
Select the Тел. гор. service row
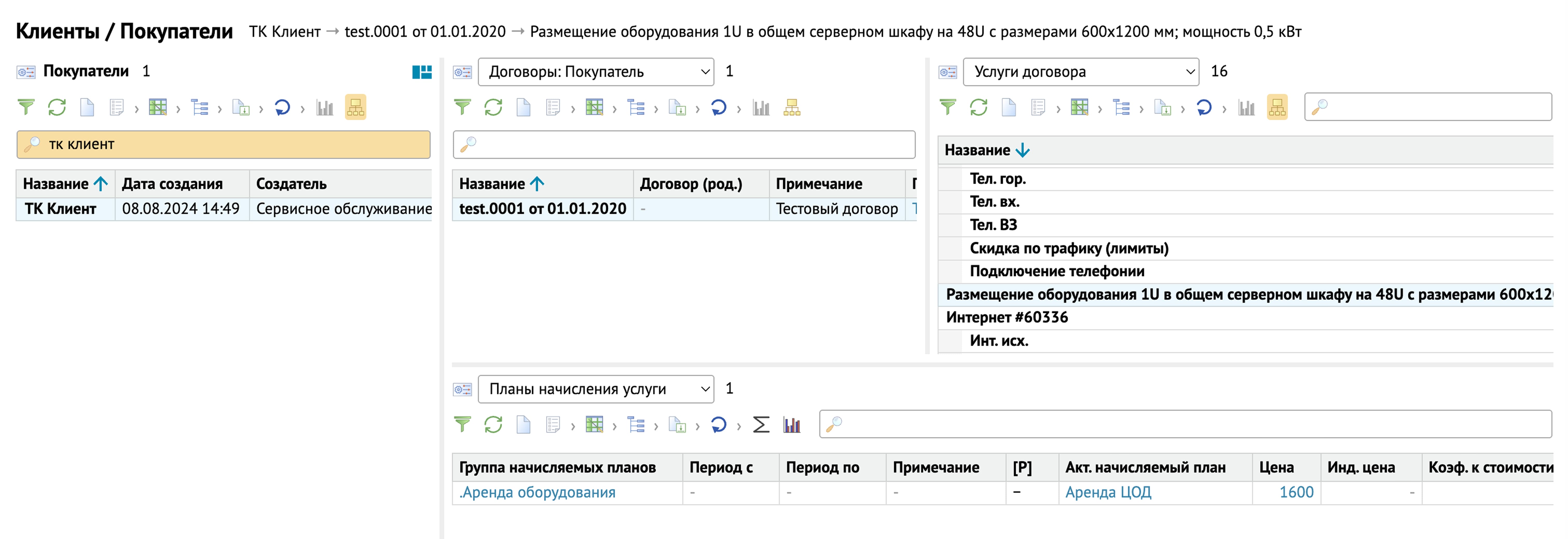point(1245,179)
